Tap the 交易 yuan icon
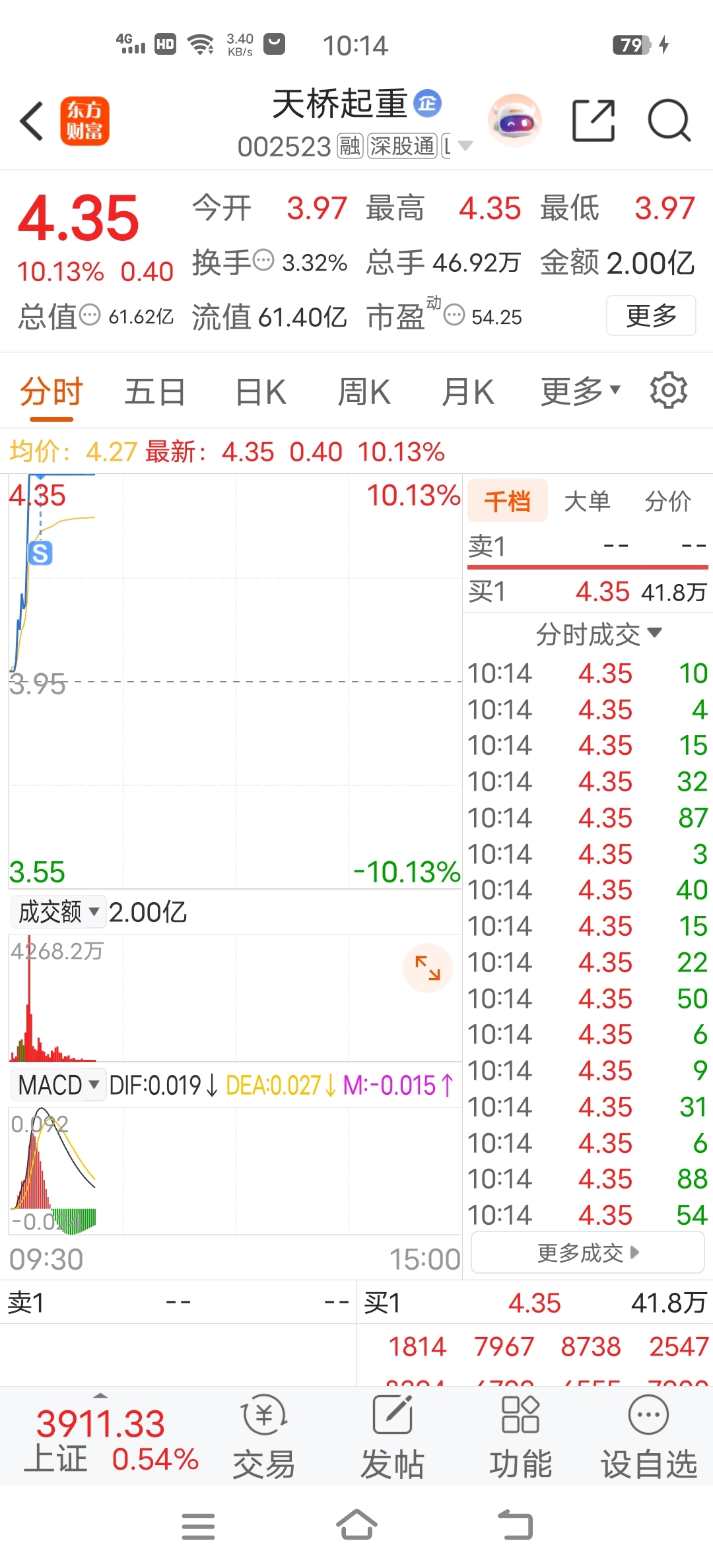The height and width of the screenshot is (1568, 713). pyautogui.click(x=263, y=1414)
